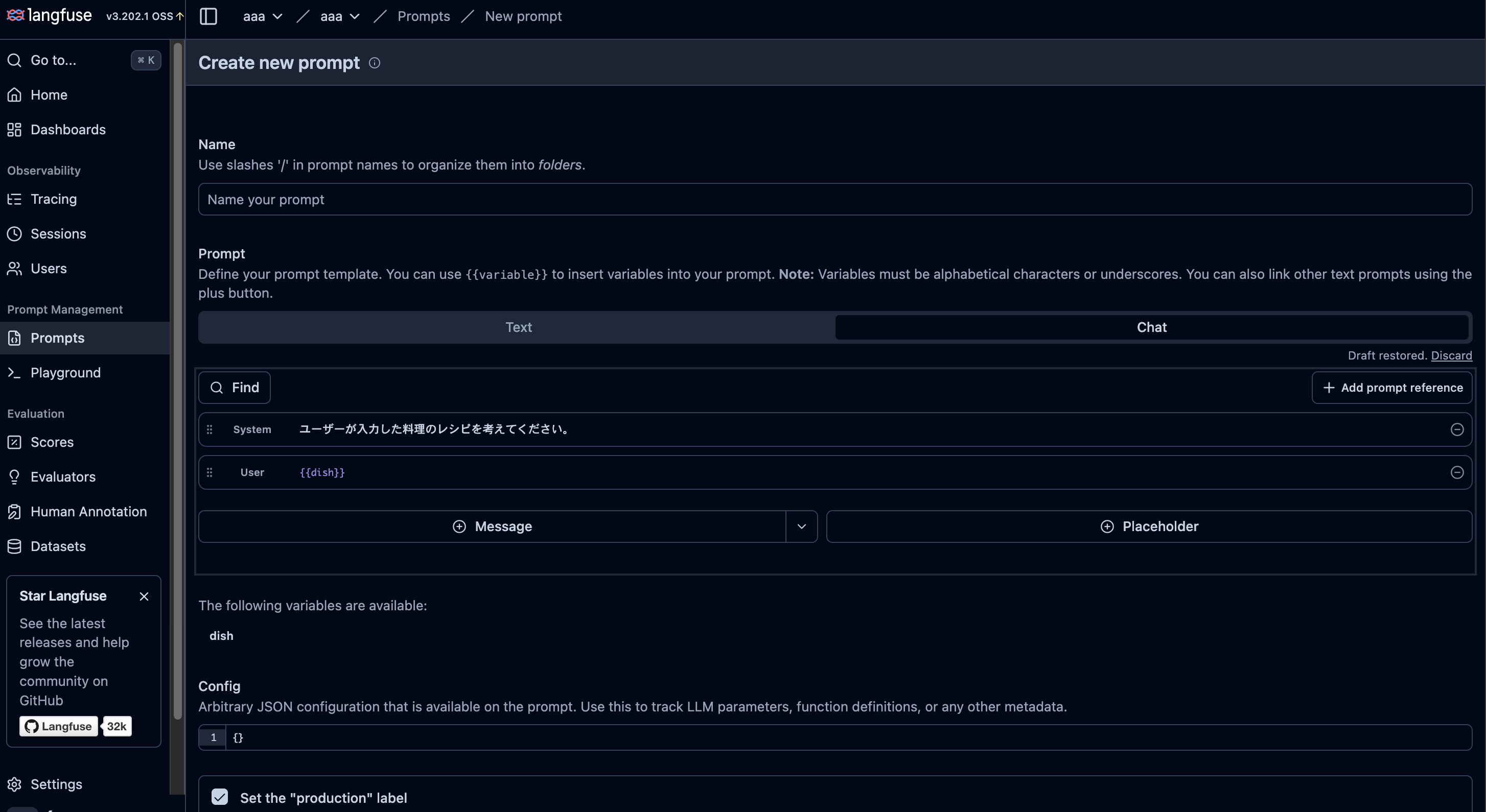The image size is (1486, 812).
Task: Click Add prompt reference button
Action: point(1391,388)
